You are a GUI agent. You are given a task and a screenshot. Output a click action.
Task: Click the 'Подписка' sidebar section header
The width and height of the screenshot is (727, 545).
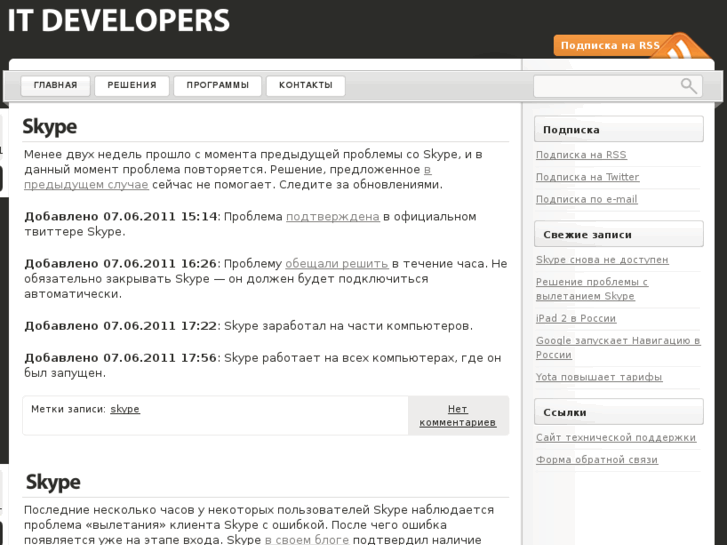tap(619, 129)
